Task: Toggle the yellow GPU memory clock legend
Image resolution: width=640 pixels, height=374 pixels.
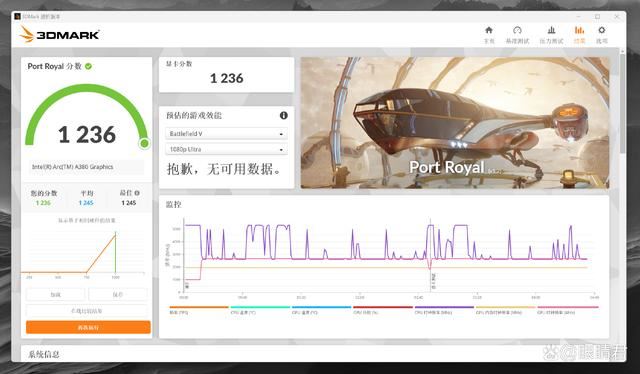Action: tap(505, 310)
